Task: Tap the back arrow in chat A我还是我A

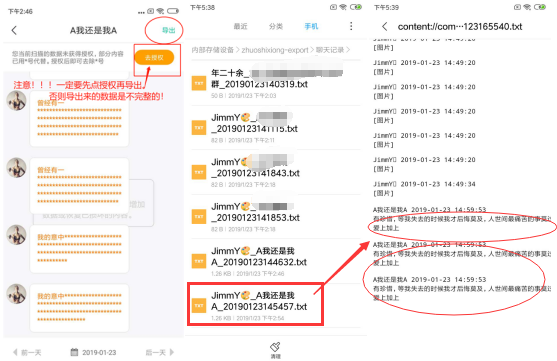Action: (14, 31)
